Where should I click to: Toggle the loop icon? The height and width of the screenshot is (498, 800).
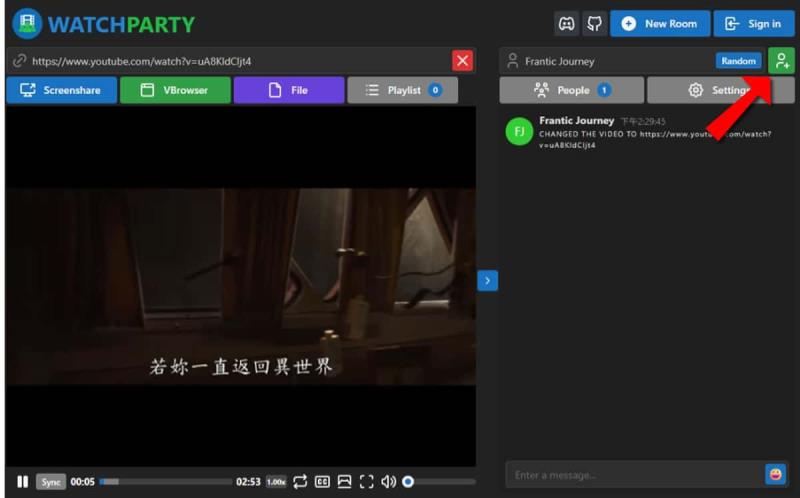click(x=300, y=482)
